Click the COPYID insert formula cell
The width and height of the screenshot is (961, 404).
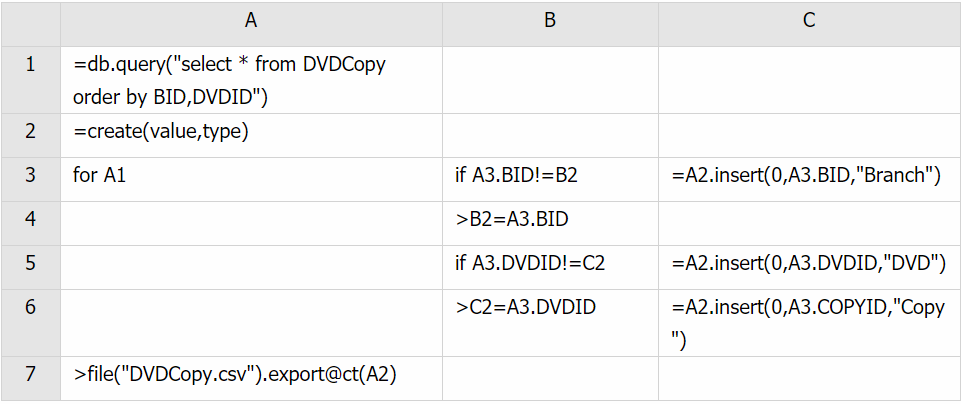(x=809, y=322)
